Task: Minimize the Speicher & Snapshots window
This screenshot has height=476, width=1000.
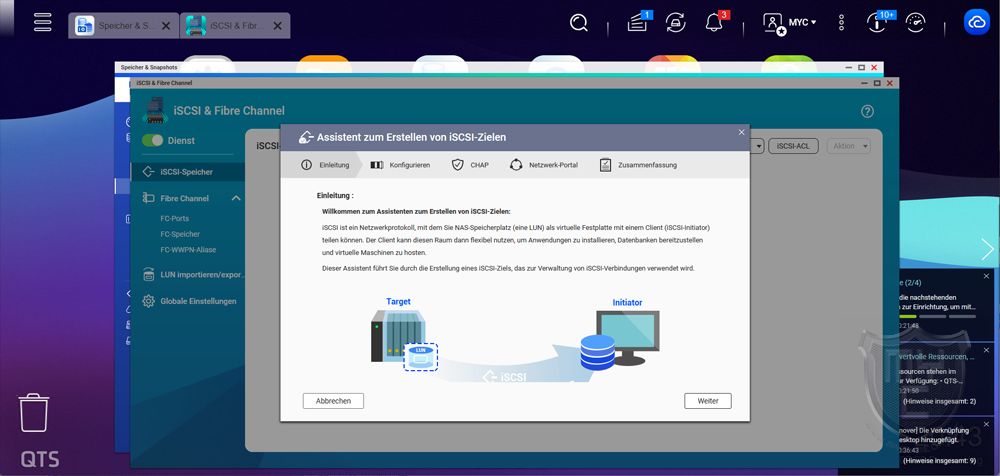Action: coord(849,67)
